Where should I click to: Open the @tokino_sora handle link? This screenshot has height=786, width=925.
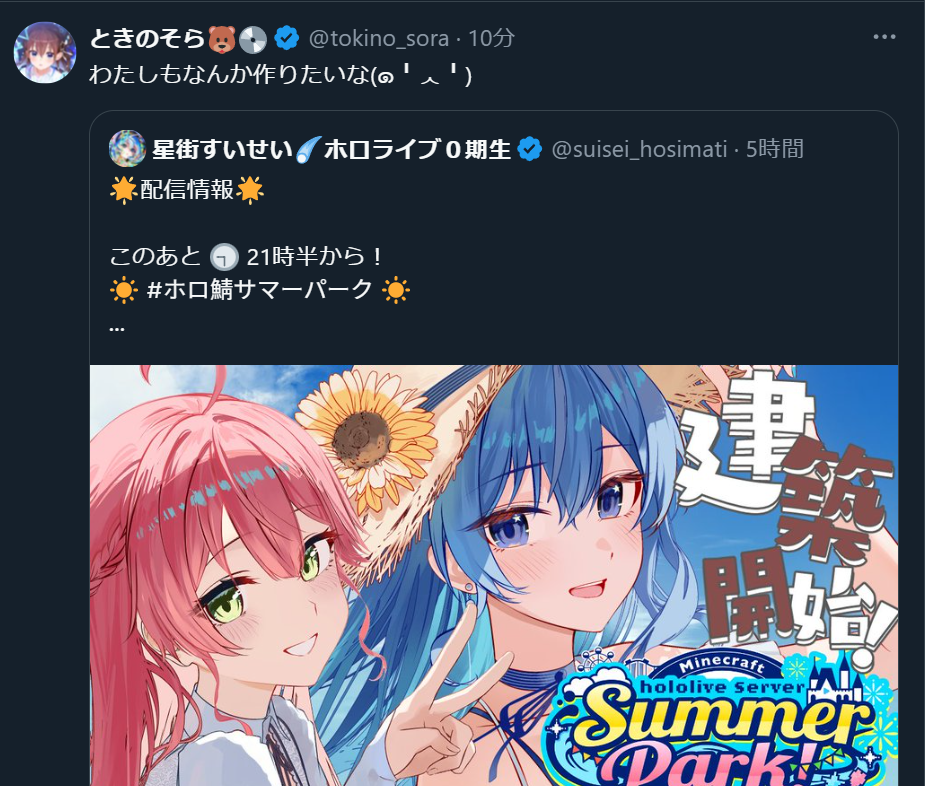click(x=379, y=38)
